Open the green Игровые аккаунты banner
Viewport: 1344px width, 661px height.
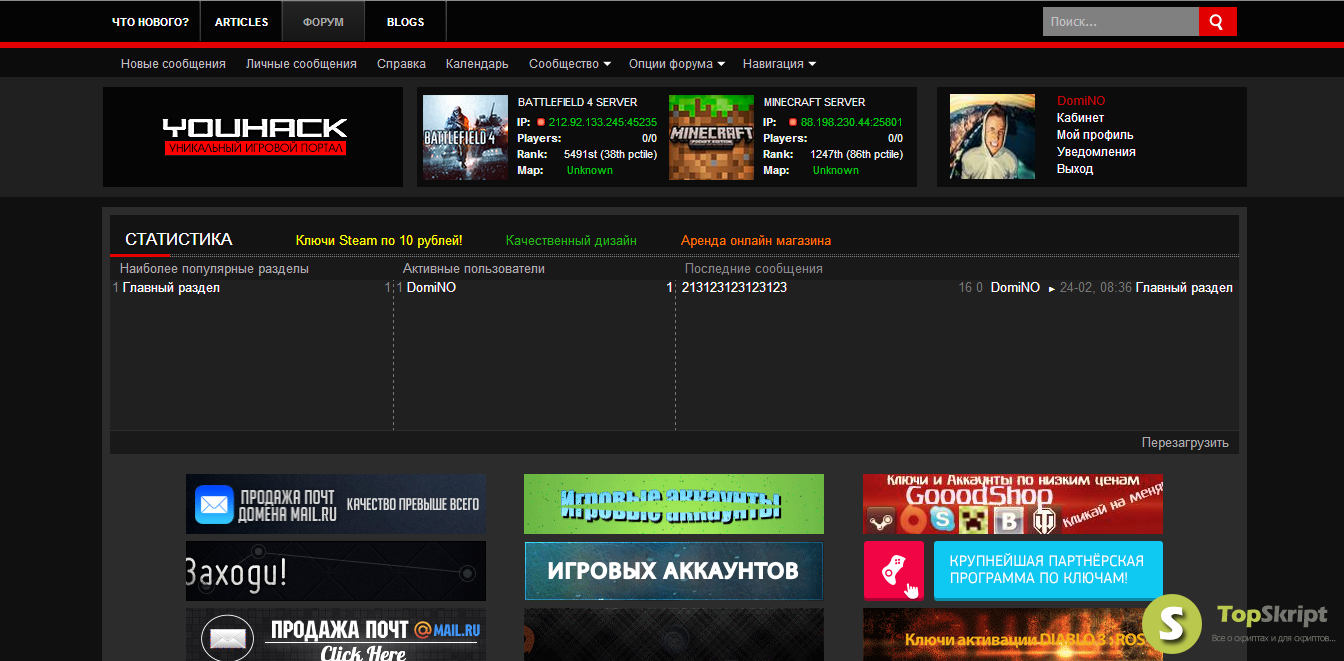(x=674, y=503)
